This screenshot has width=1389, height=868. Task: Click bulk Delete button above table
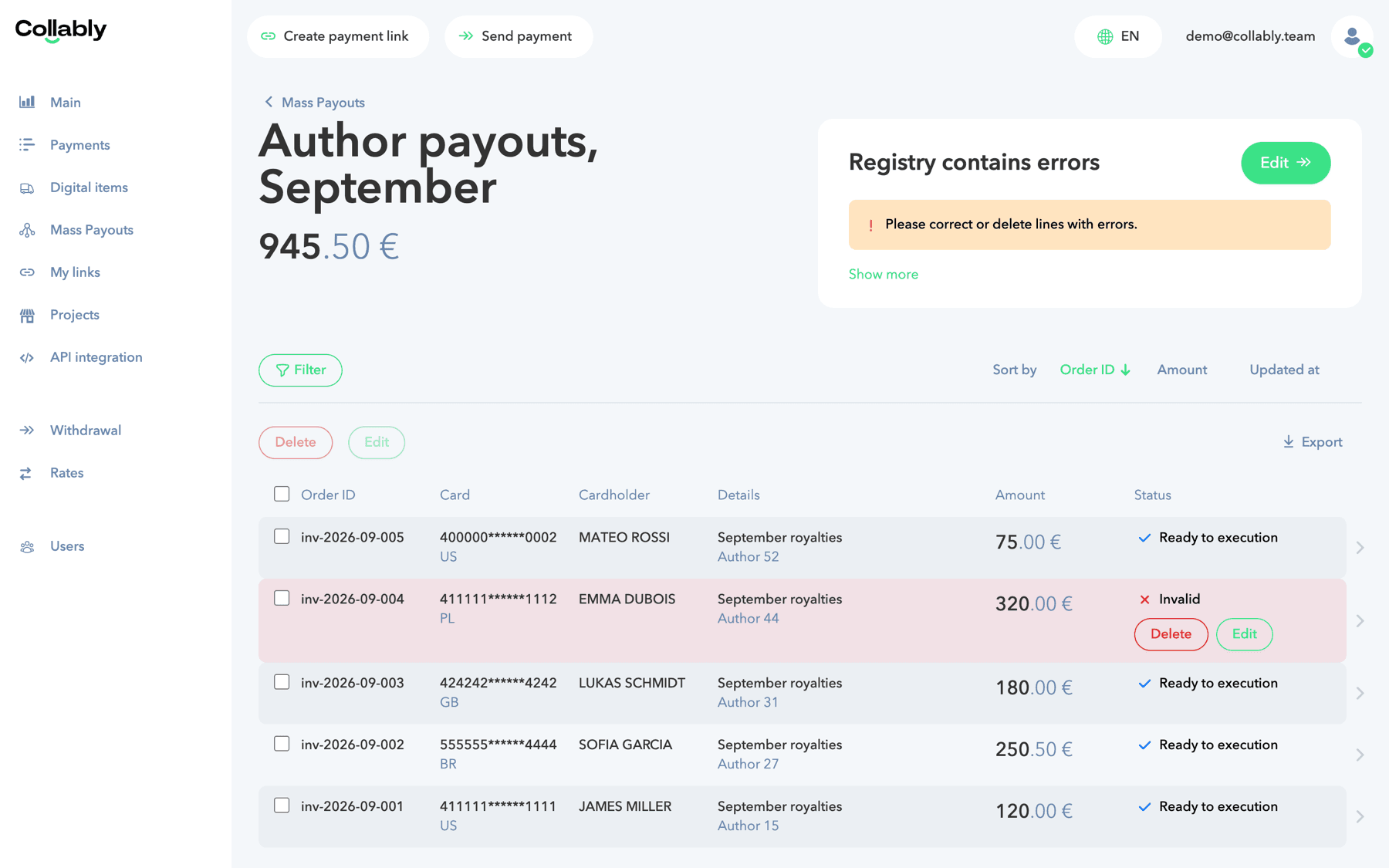(296, 442)
